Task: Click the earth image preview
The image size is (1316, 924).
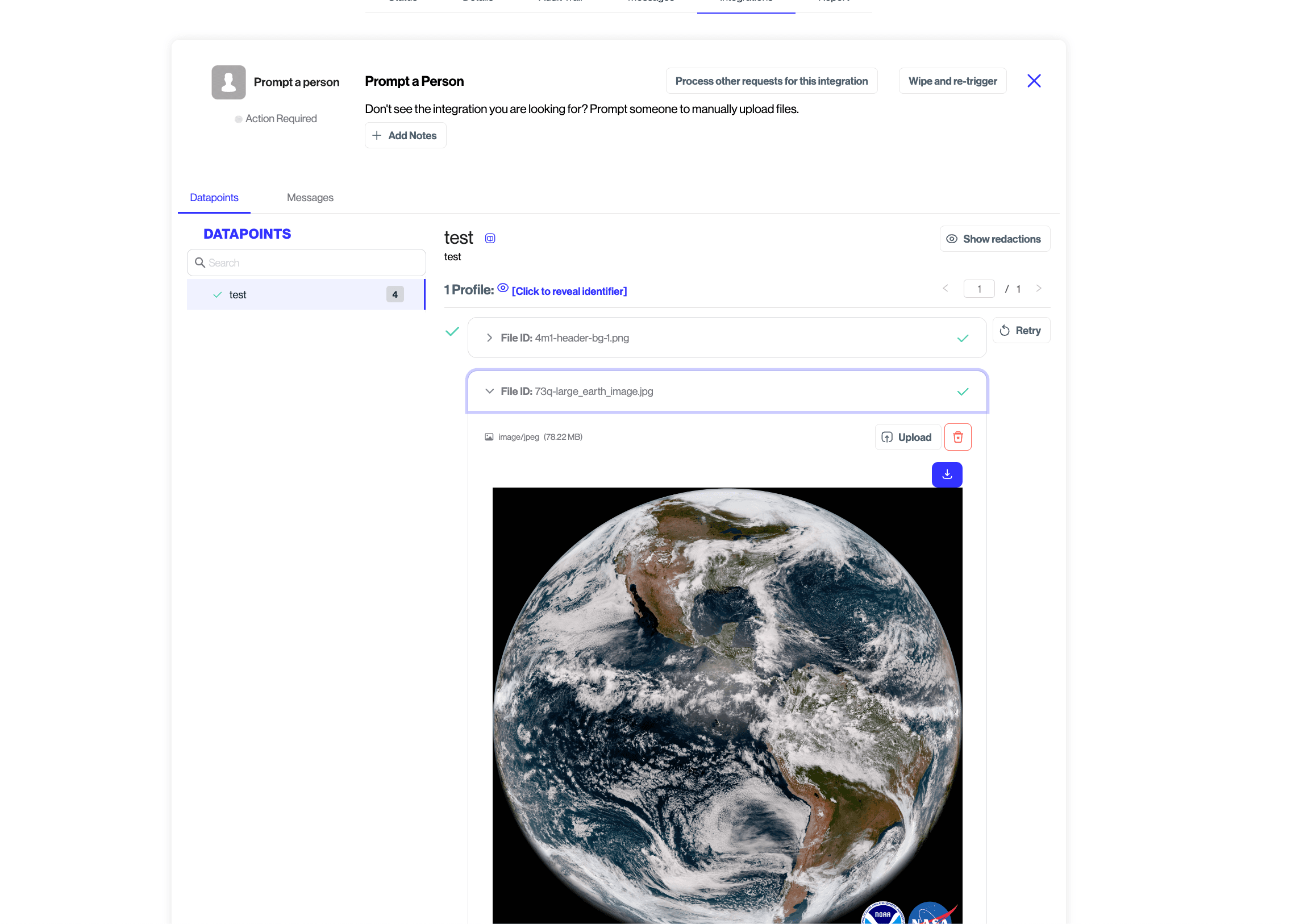Action: (727, 705)
